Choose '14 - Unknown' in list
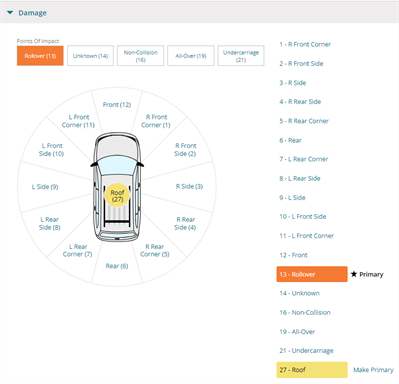The width and height of the screenshot is (399, 384). (299, 293)
